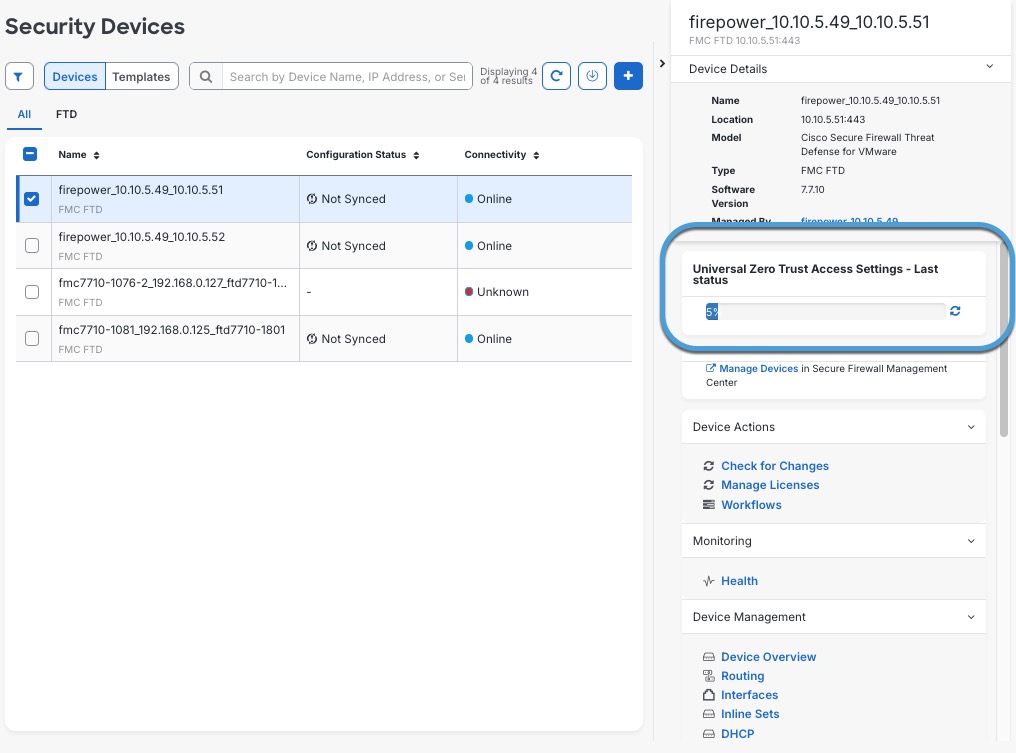
Task: Toggle the select-all checkbox in header
Action: pos(30,155)
